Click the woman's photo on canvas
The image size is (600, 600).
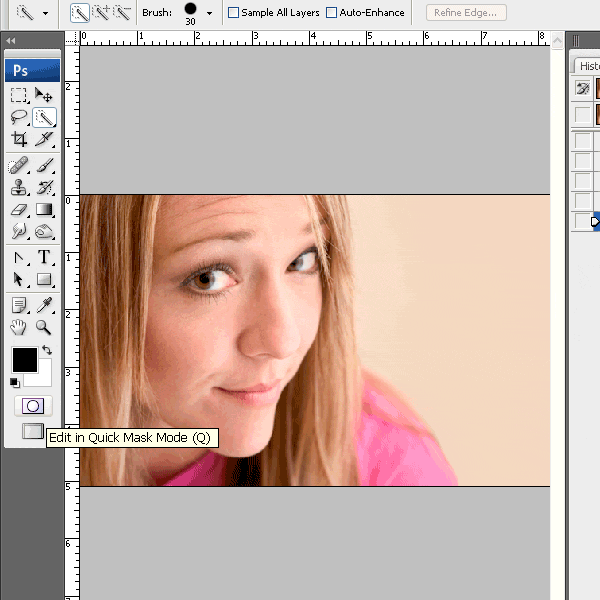click(x=315, y=341)
